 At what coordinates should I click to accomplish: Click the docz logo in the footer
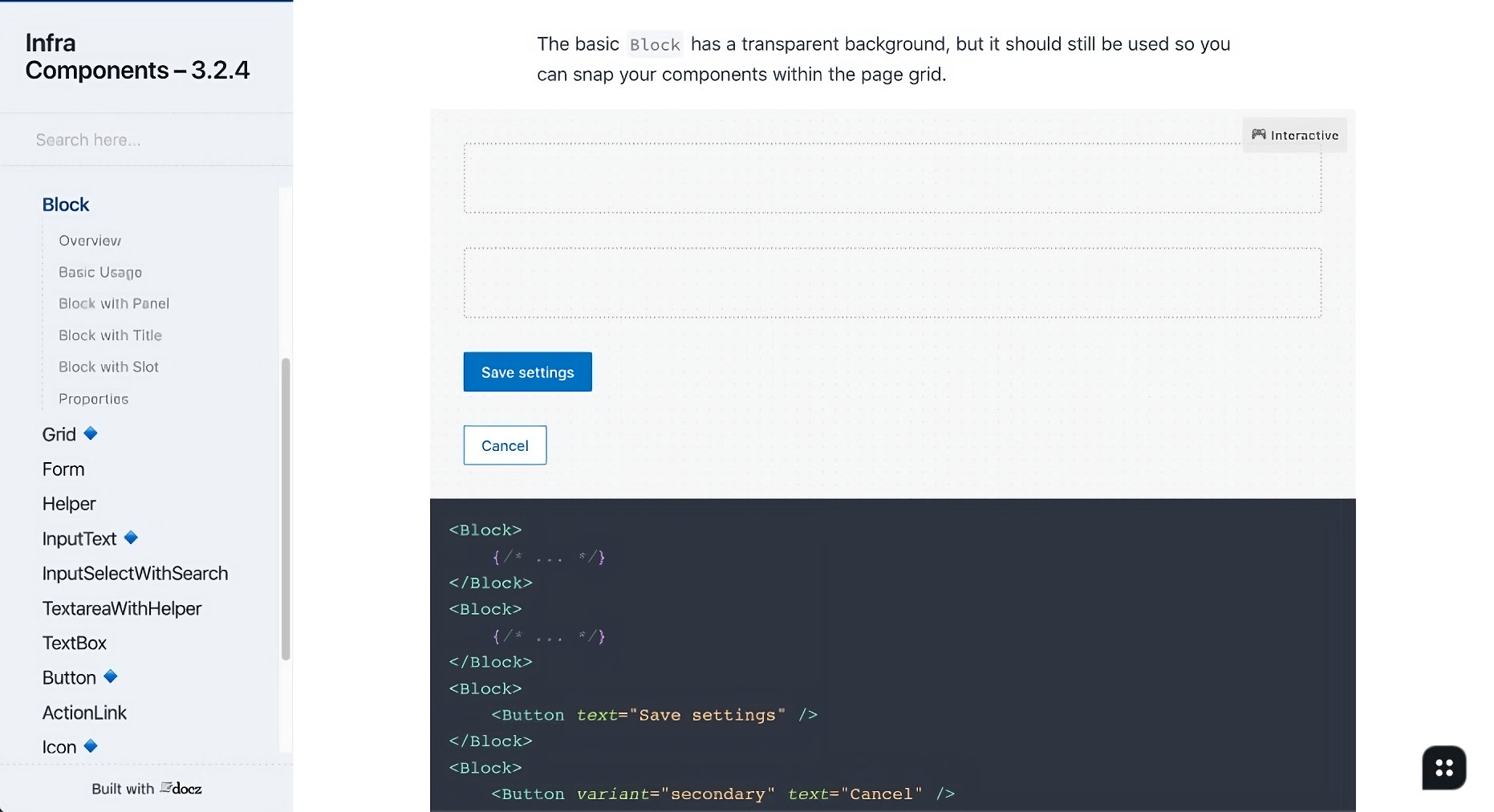(181, 788)
